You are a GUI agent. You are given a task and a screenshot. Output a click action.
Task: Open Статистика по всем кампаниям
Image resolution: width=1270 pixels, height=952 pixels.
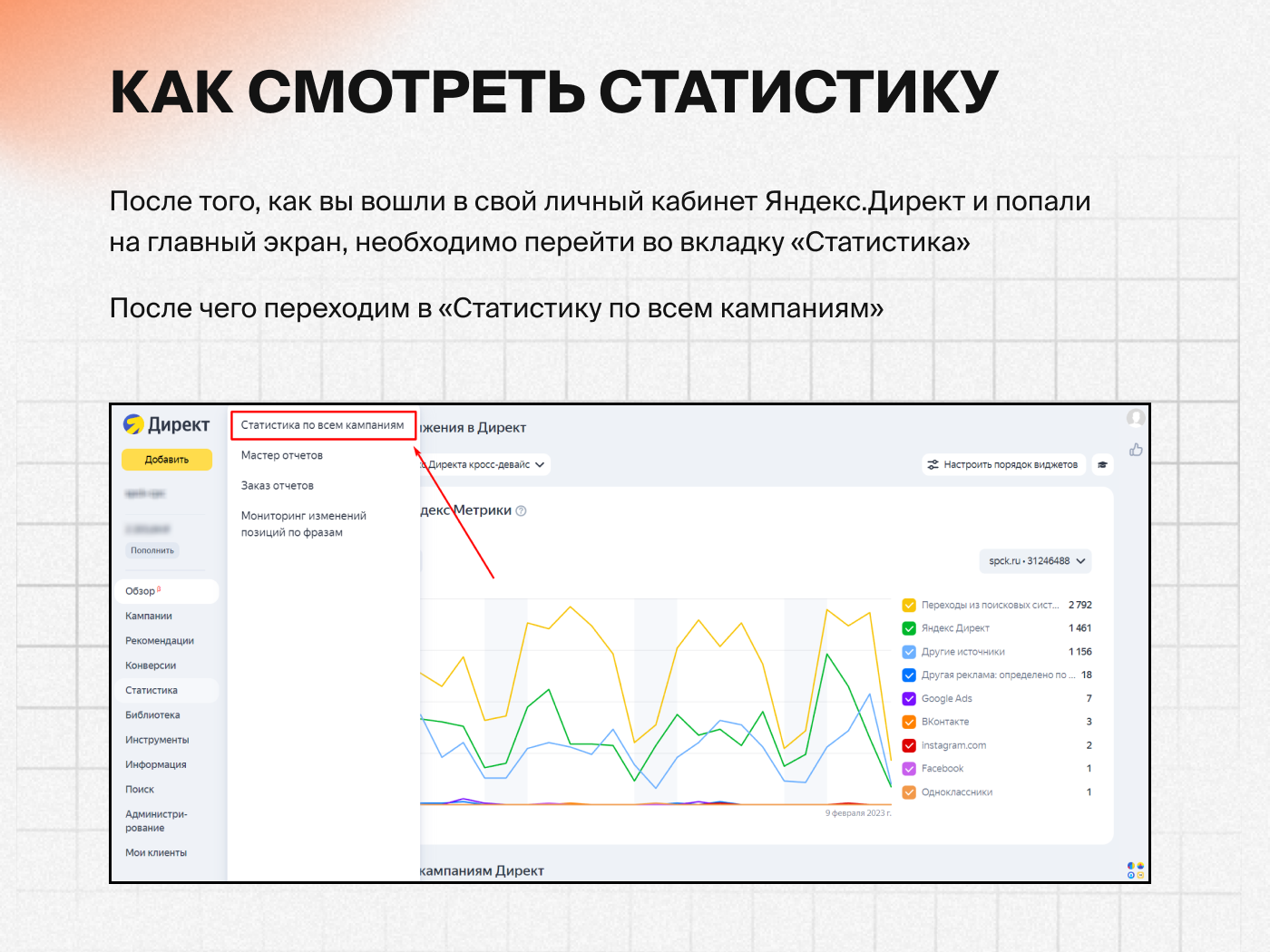click(x=323, y=425)
